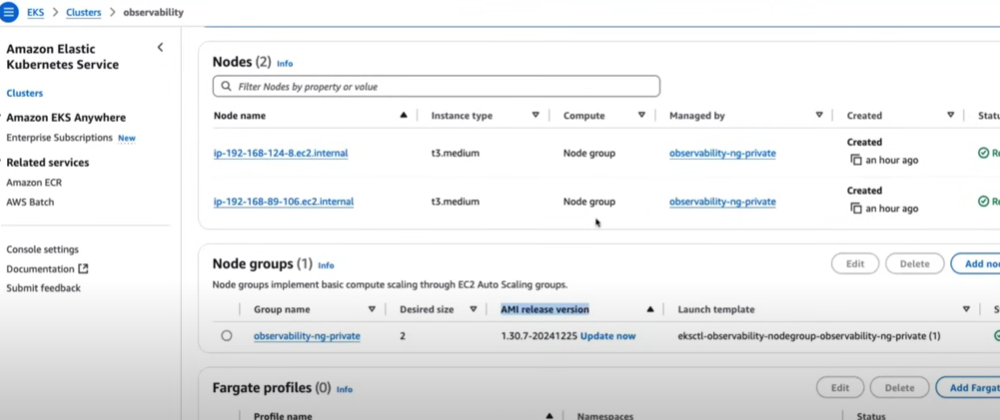Open node ip-192-168-124-8.ec2.internal
This screenshot has height=420, width=1000.
pyautogui.click(x=281, y=153)
